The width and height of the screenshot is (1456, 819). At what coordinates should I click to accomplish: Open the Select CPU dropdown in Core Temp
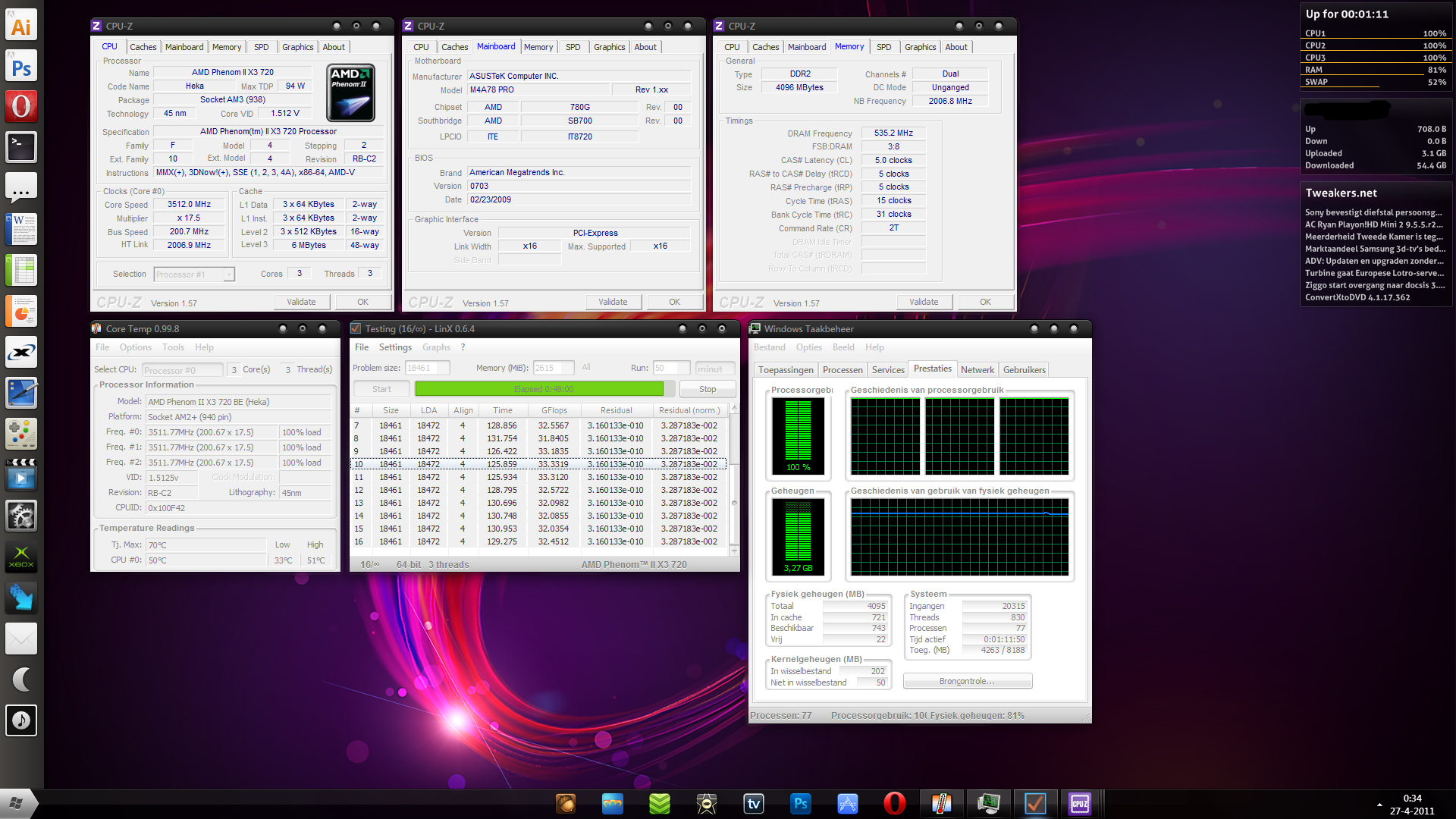click(x=182, y=370)
